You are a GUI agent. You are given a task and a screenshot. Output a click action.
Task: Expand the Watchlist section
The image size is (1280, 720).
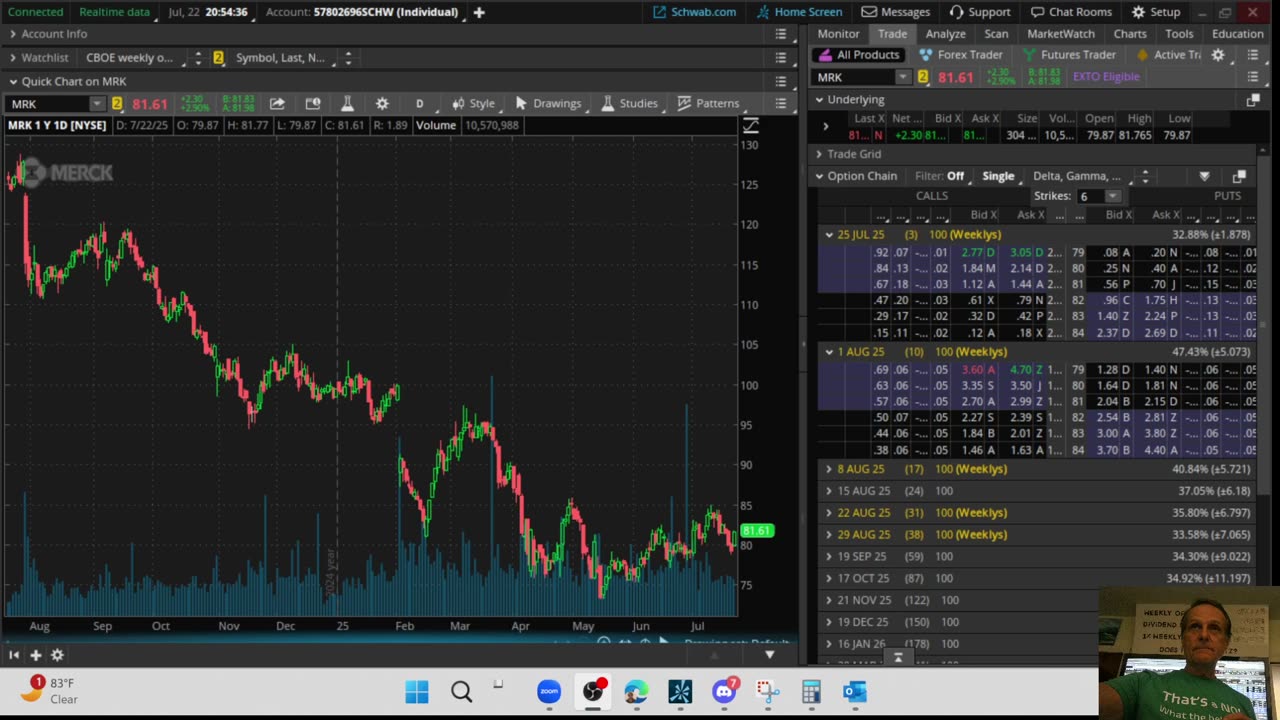12,58
